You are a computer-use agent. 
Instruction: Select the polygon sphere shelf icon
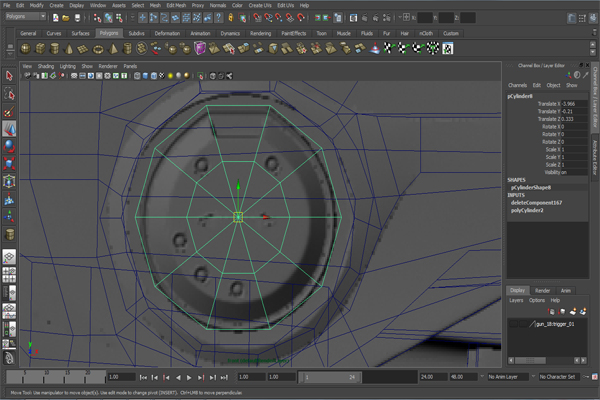tap(26, 49)
